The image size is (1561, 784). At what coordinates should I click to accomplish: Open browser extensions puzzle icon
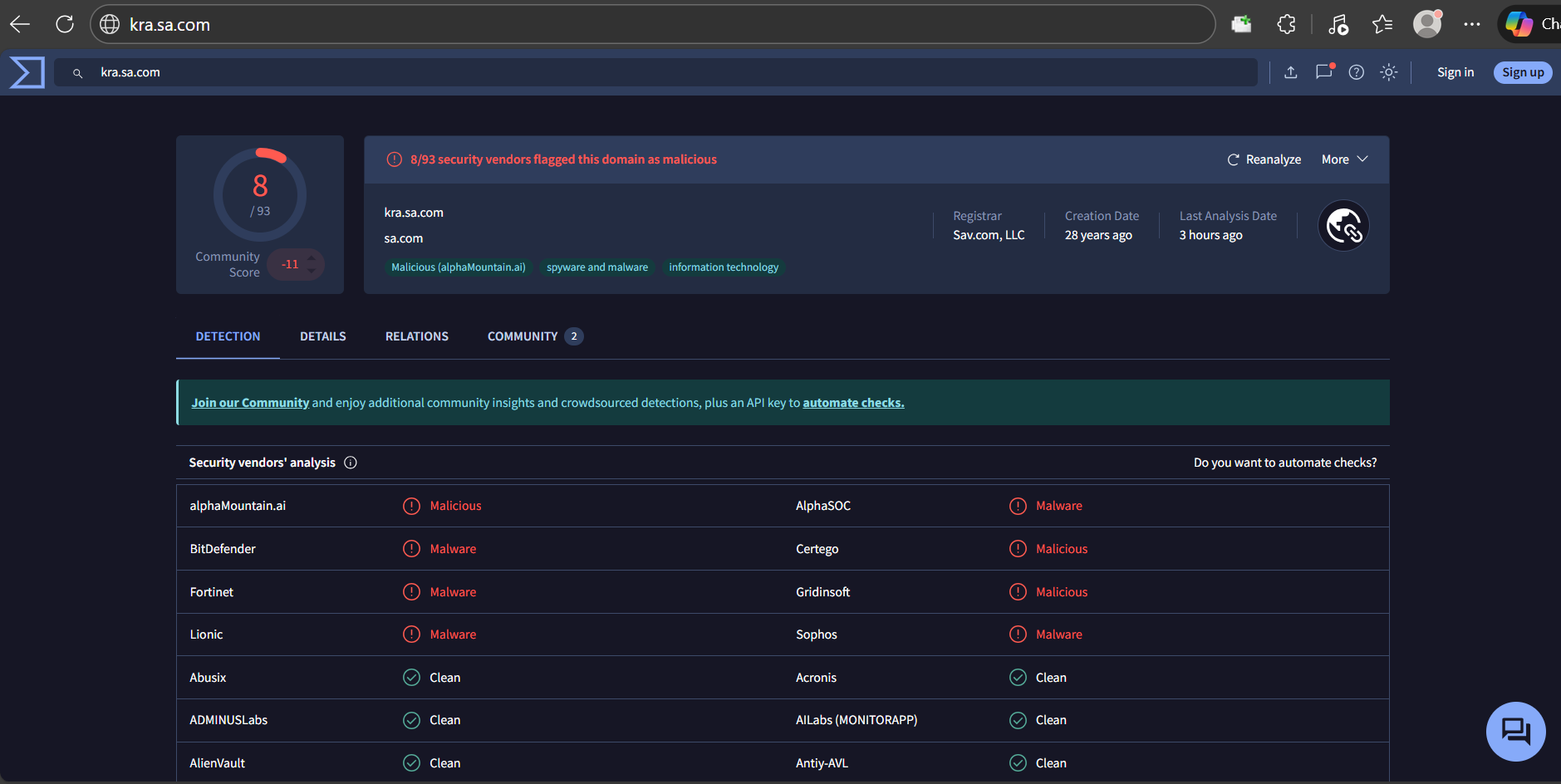click(x=1286, y=24)
